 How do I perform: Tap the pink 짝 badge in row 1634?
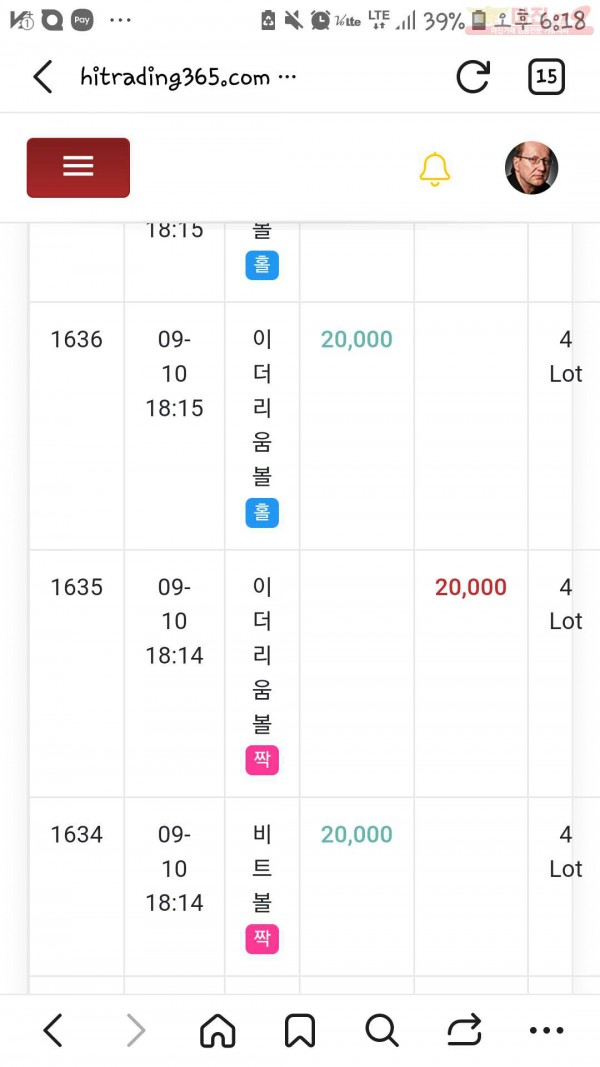[x=262, y=938]
